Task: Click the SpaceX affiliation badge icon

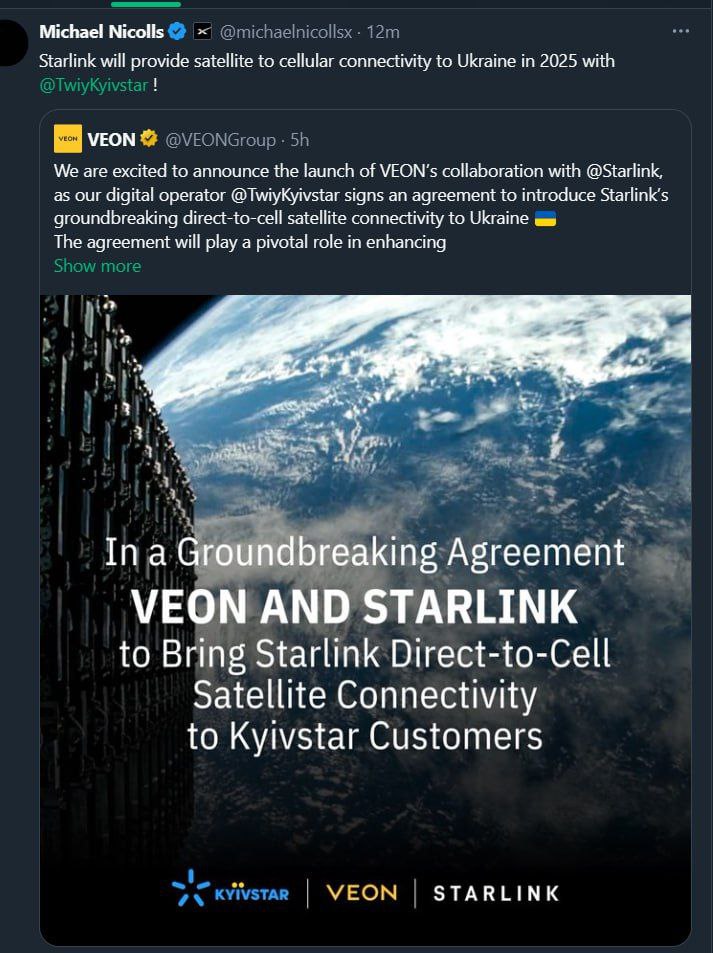Action: [202, 32]
